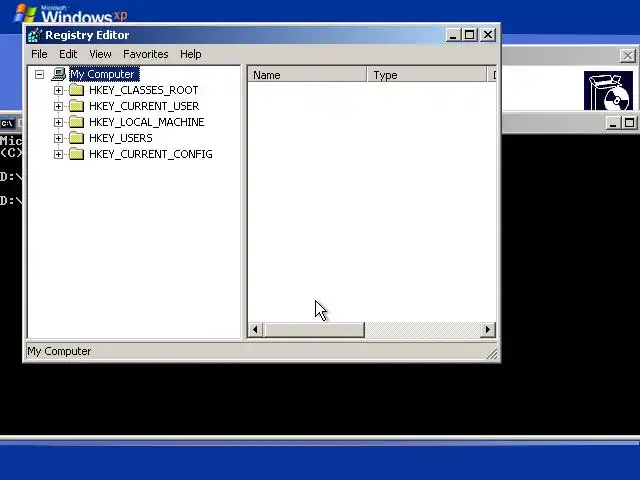Expand the HKEY_LOCAL_MACHINE key
Image resolution: width=640 pixels, height=480 pixels.
[58, 122]
